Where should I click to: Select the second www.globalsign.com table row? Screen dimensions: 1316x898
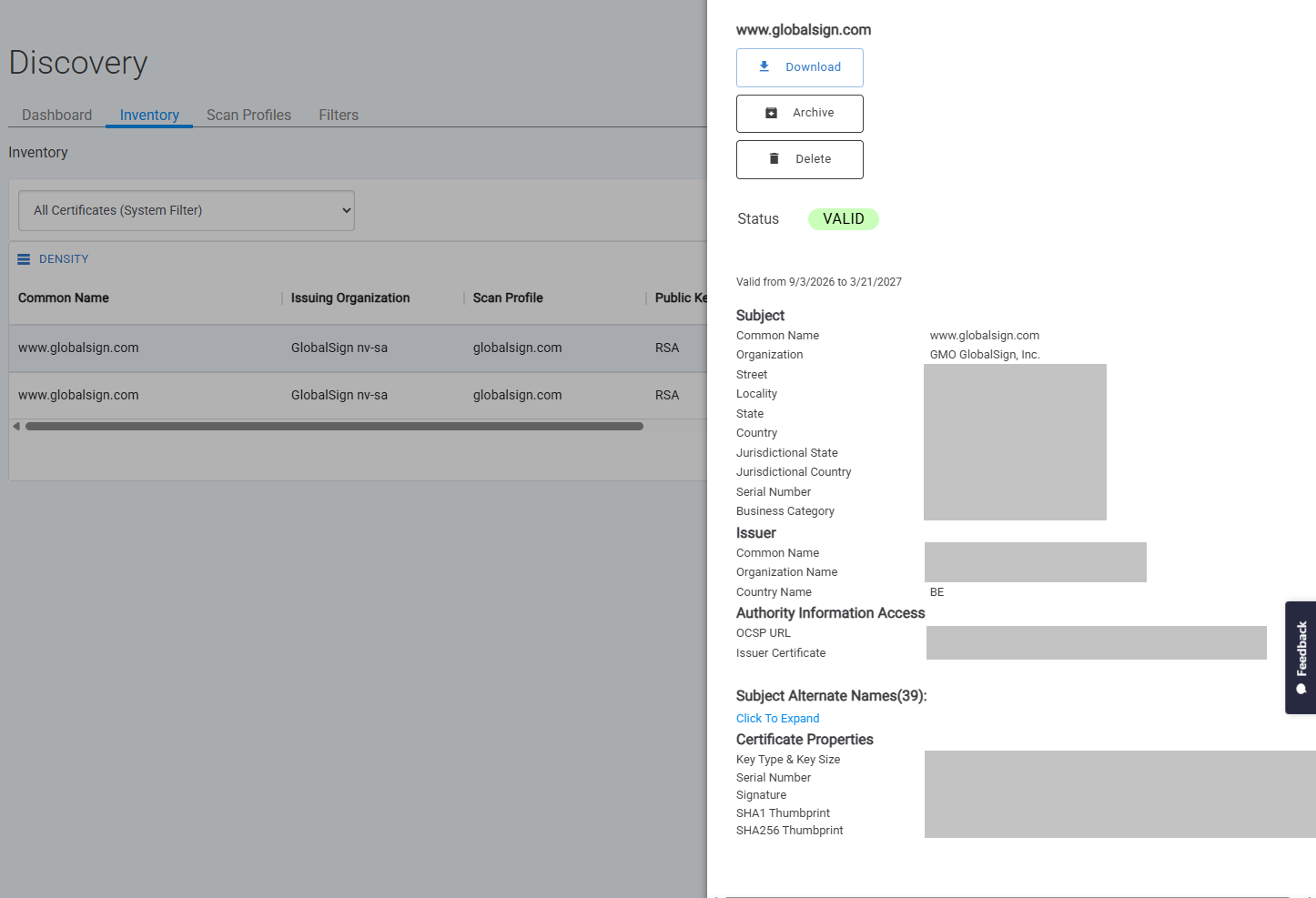pos(358,395)
